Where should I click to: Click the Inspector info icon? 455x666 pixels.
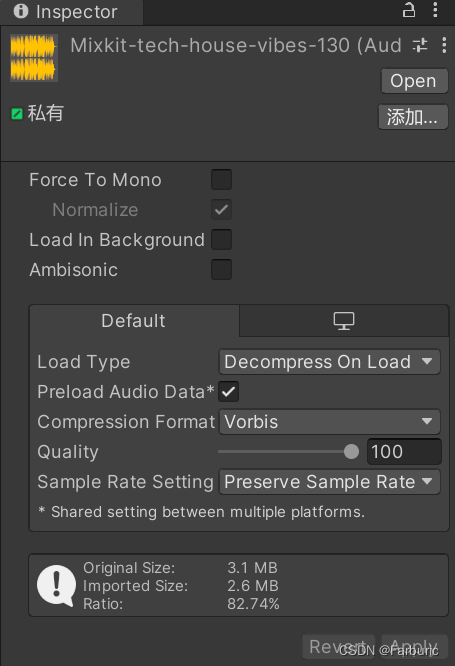(x=20, y=11)
